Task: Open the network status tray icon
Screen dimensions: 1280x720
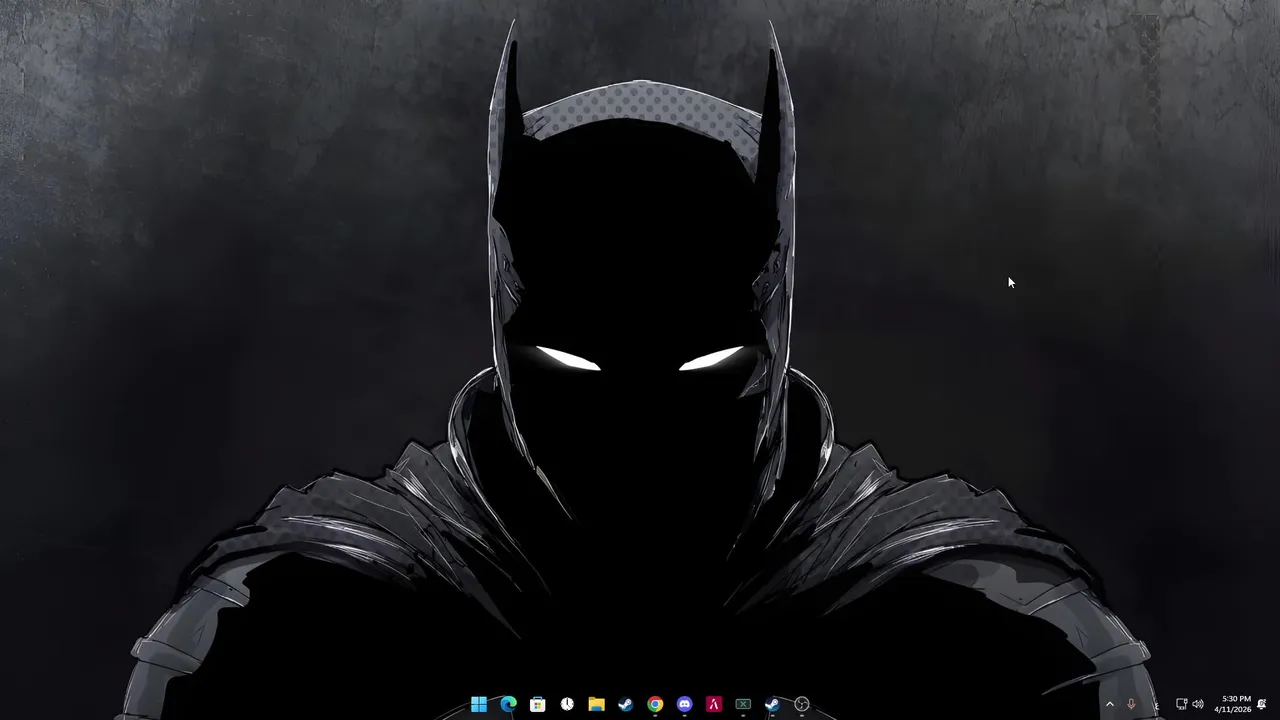Action: 1181,704
